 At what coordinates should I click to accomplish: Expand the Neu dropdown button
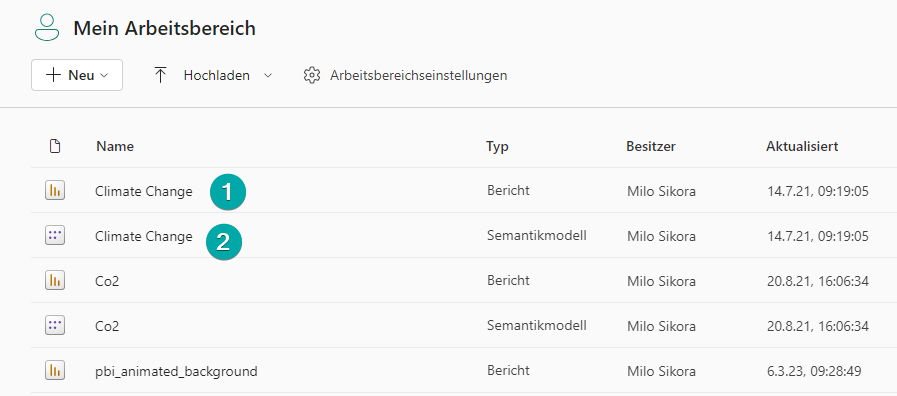click(77, 75)
